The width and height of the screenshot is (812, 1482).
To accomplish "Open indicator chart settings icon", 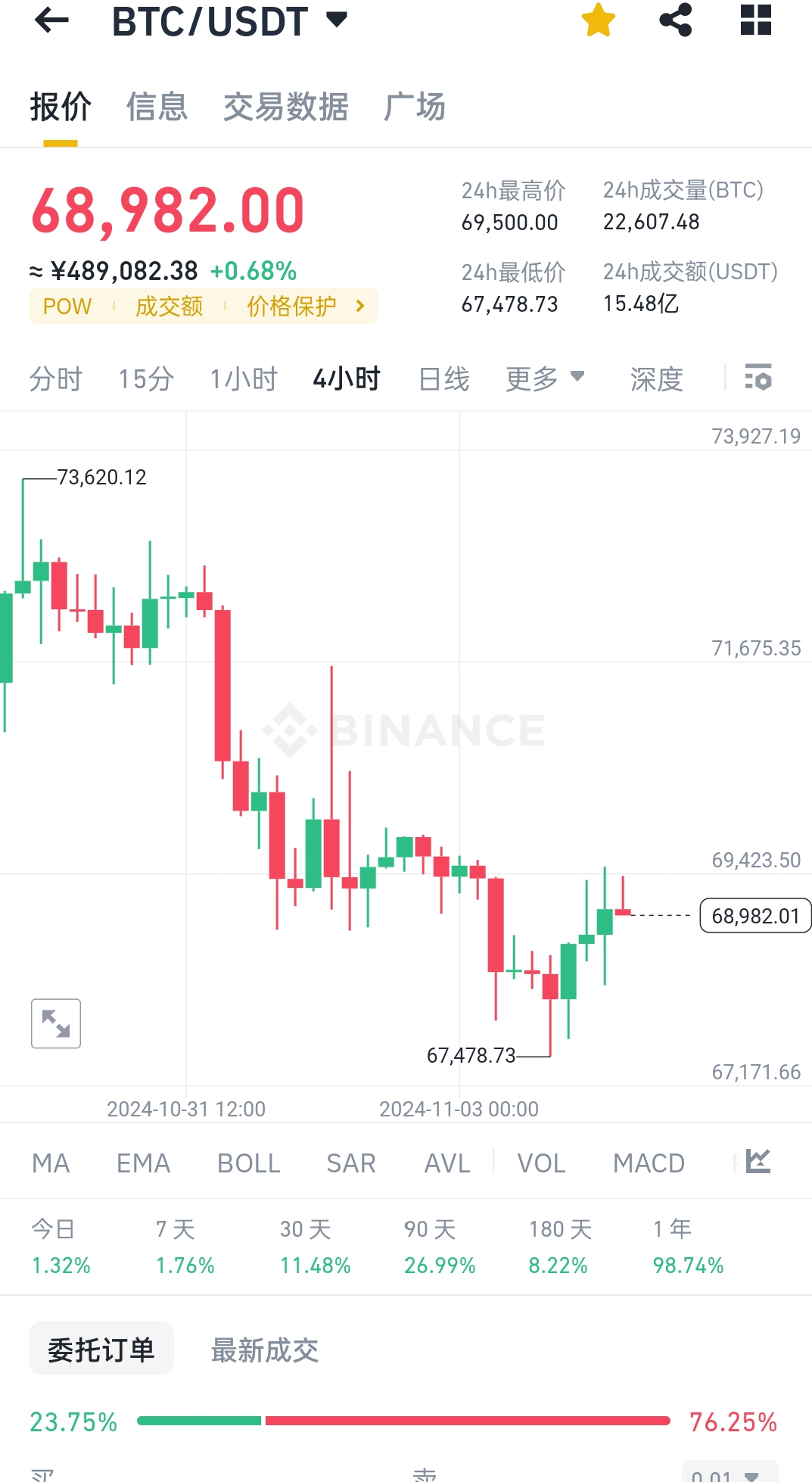I will (758, 1161).
